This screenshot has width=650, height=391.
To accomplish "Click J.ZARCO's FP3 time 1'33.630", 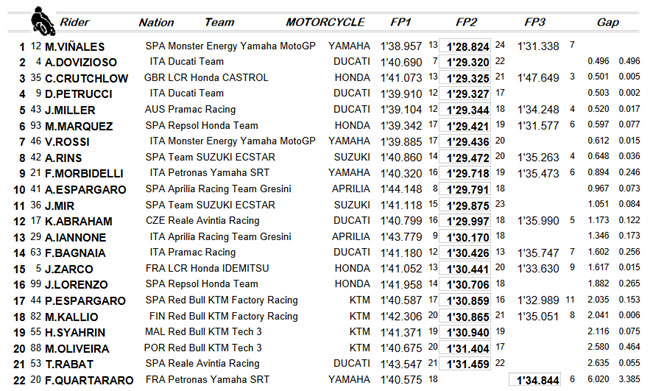I will click(x=538, y=269).
